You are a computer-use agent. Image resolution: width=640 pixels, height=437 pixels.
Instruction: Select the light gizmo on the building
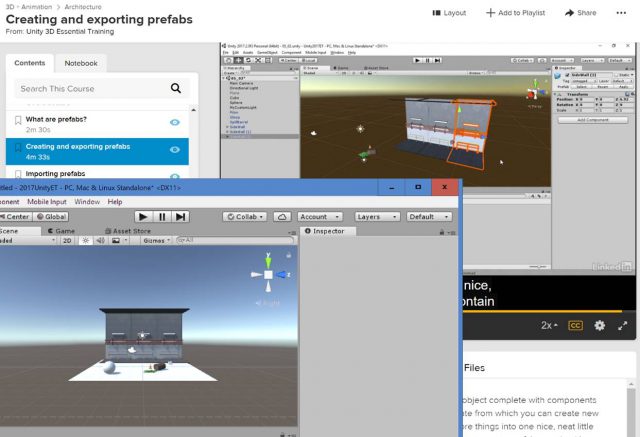(142, 335)
